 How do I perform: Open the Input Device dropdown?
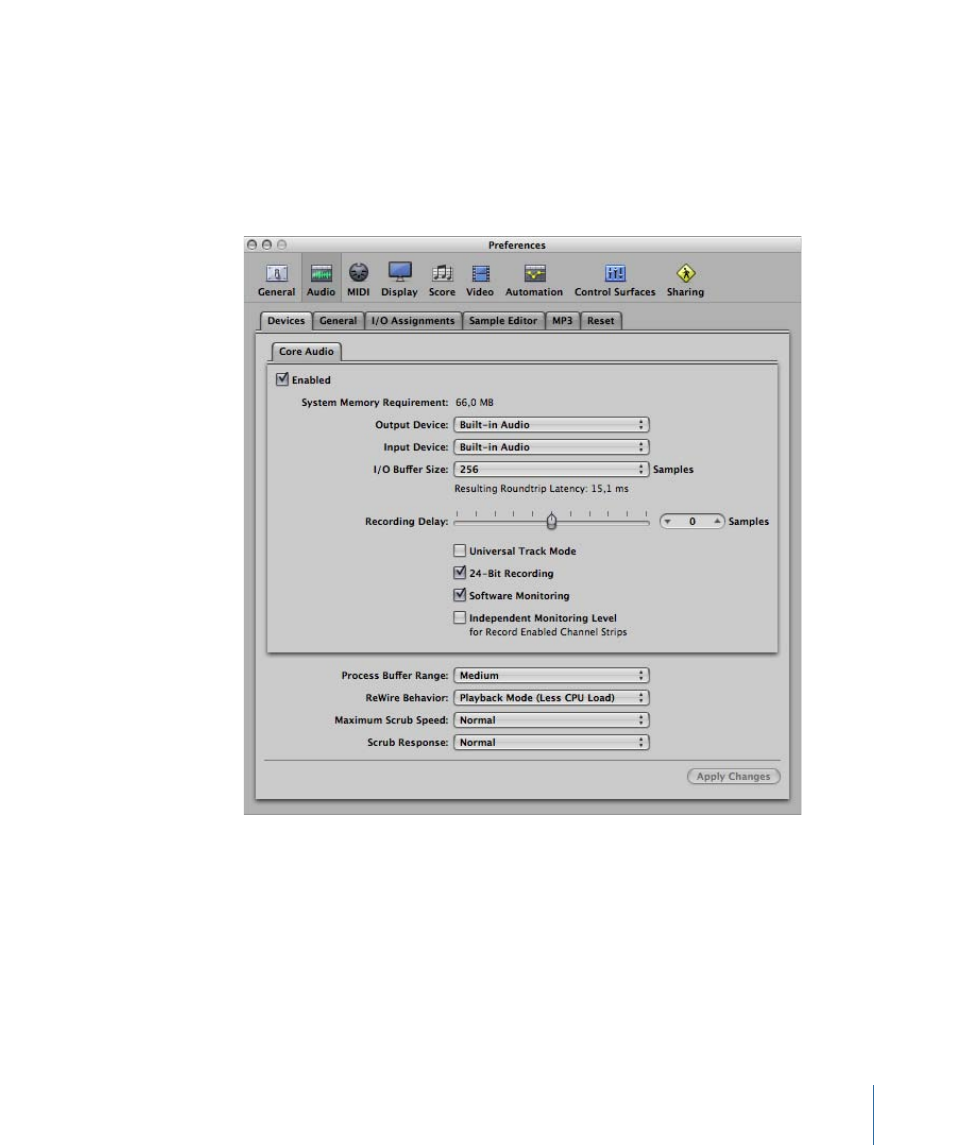pos(552,447)
